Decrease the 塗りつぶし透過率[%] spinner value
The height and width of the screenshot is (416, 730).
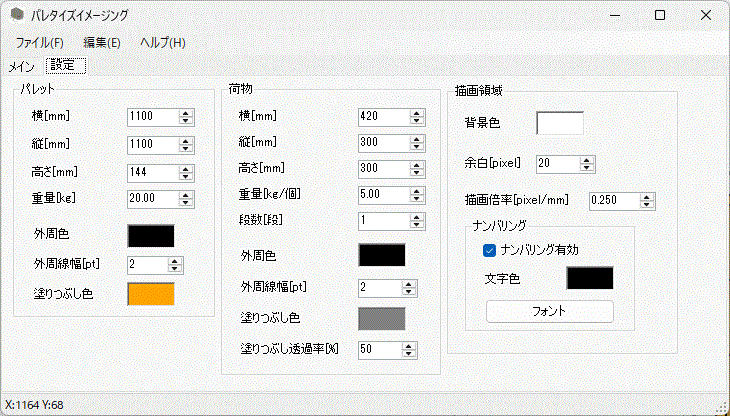pos(409,354)
